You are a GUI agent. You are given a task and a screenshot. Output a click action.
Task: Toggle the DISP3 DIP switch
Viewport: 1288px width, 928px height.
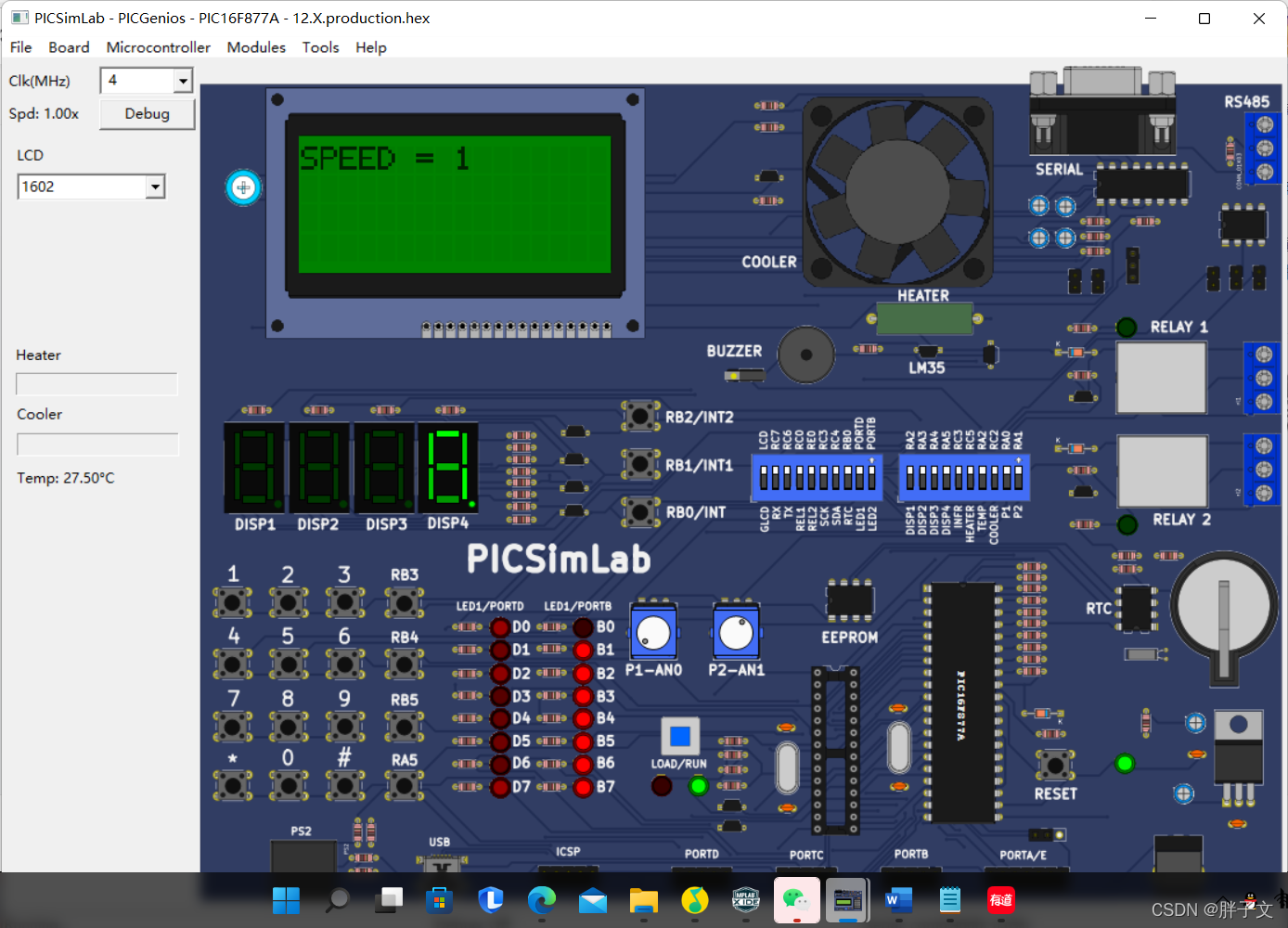point(934,478)
